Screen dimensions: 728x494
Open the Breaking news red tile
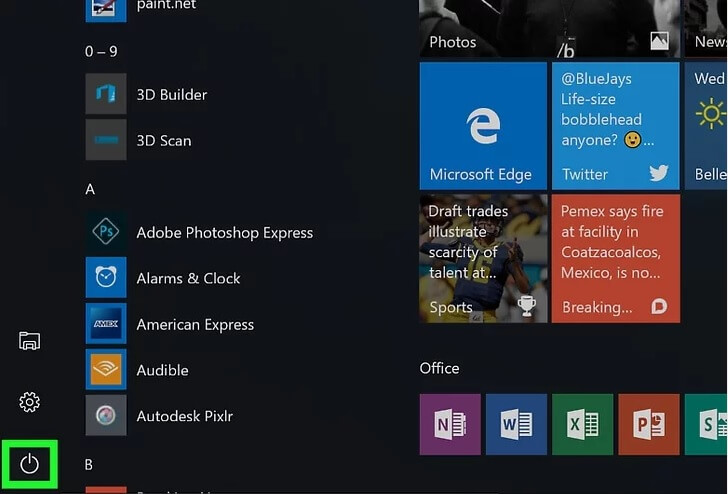coord(616,258)
